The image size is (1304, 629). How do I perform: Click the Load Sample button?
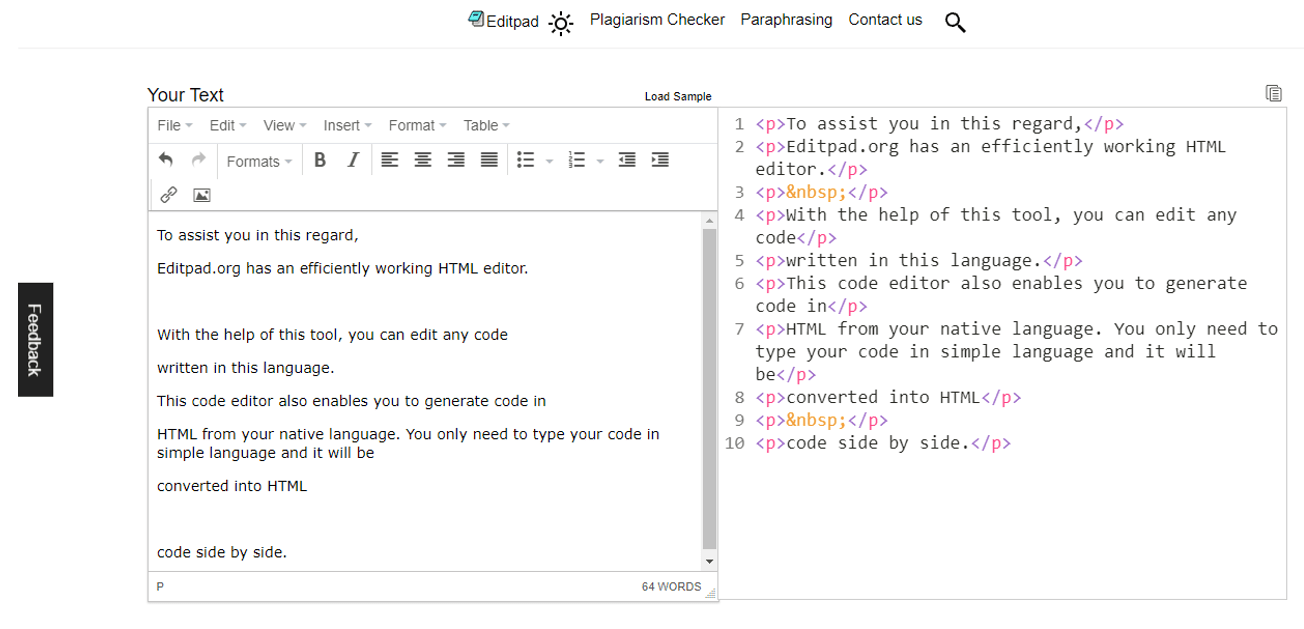pos(678,96)
